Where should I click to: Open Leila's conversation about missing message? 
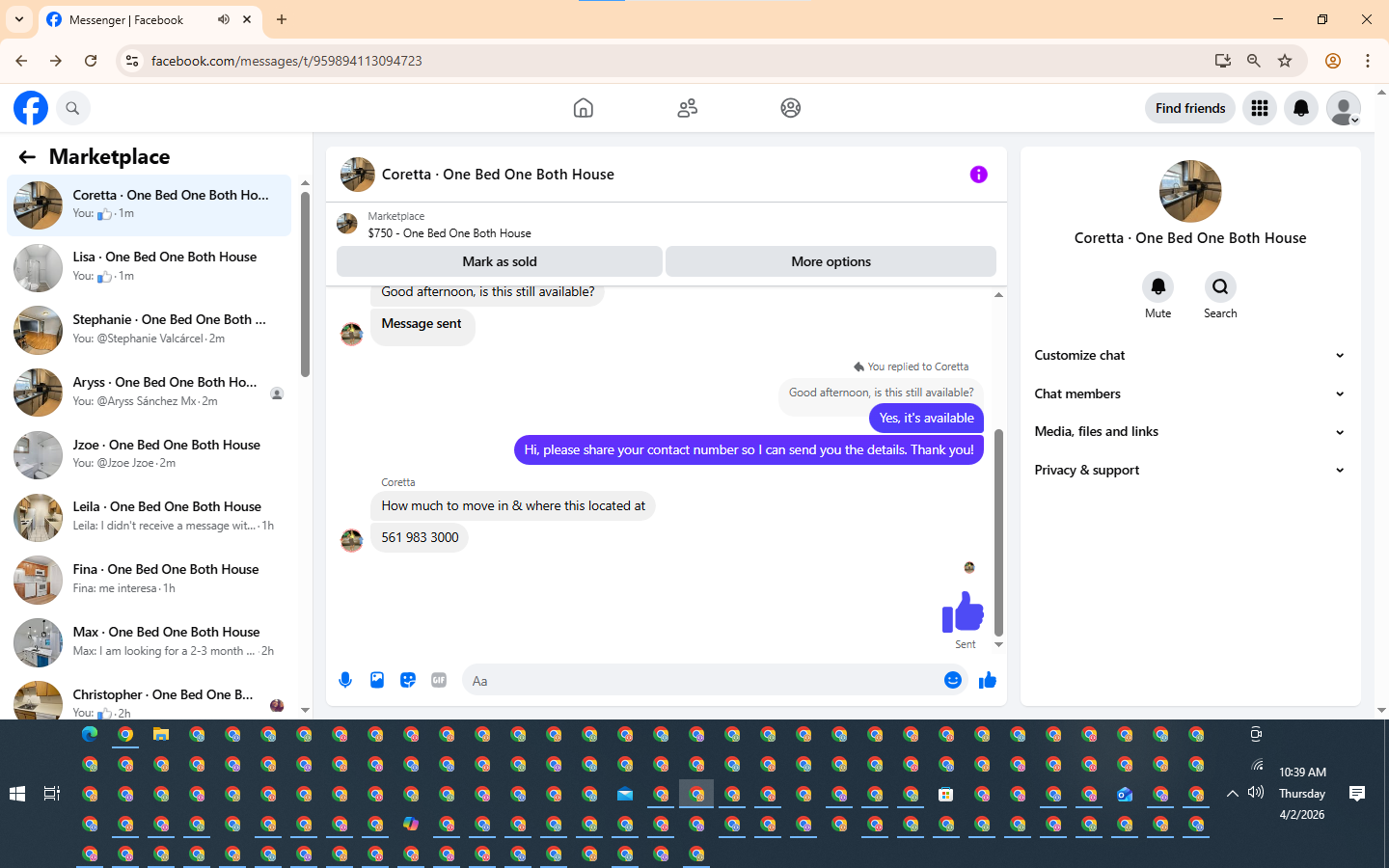coord(150,517)
